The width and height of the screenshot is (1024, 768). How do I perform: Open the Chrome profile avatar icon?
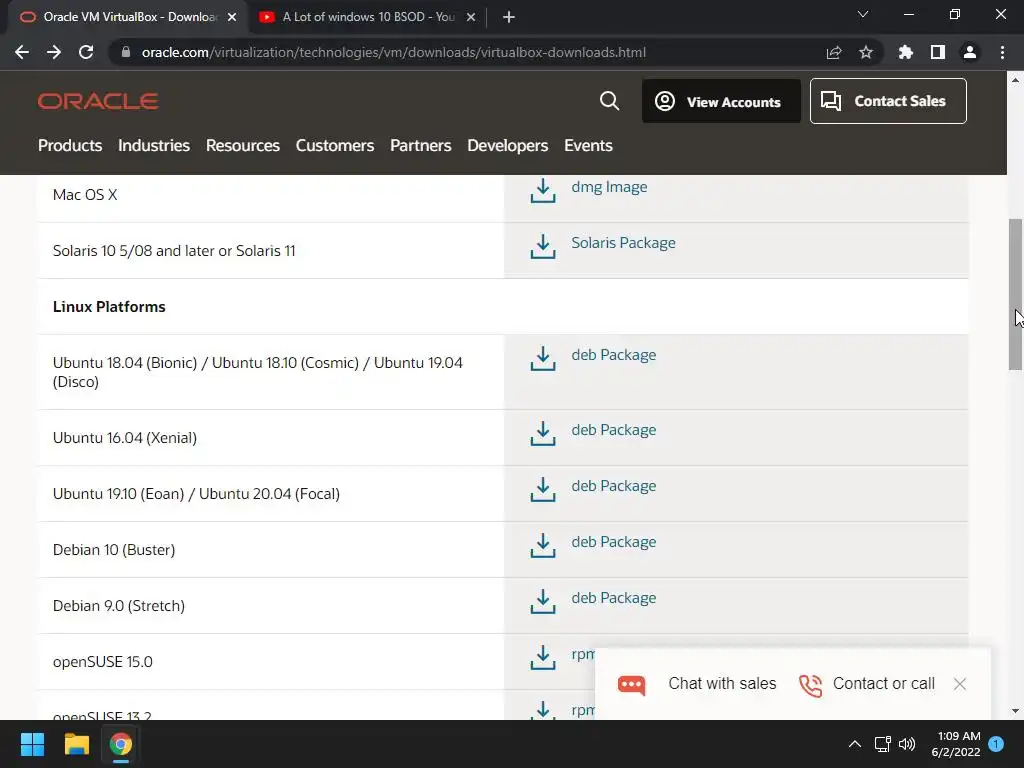pyautogui.click(x=970, y=52)
